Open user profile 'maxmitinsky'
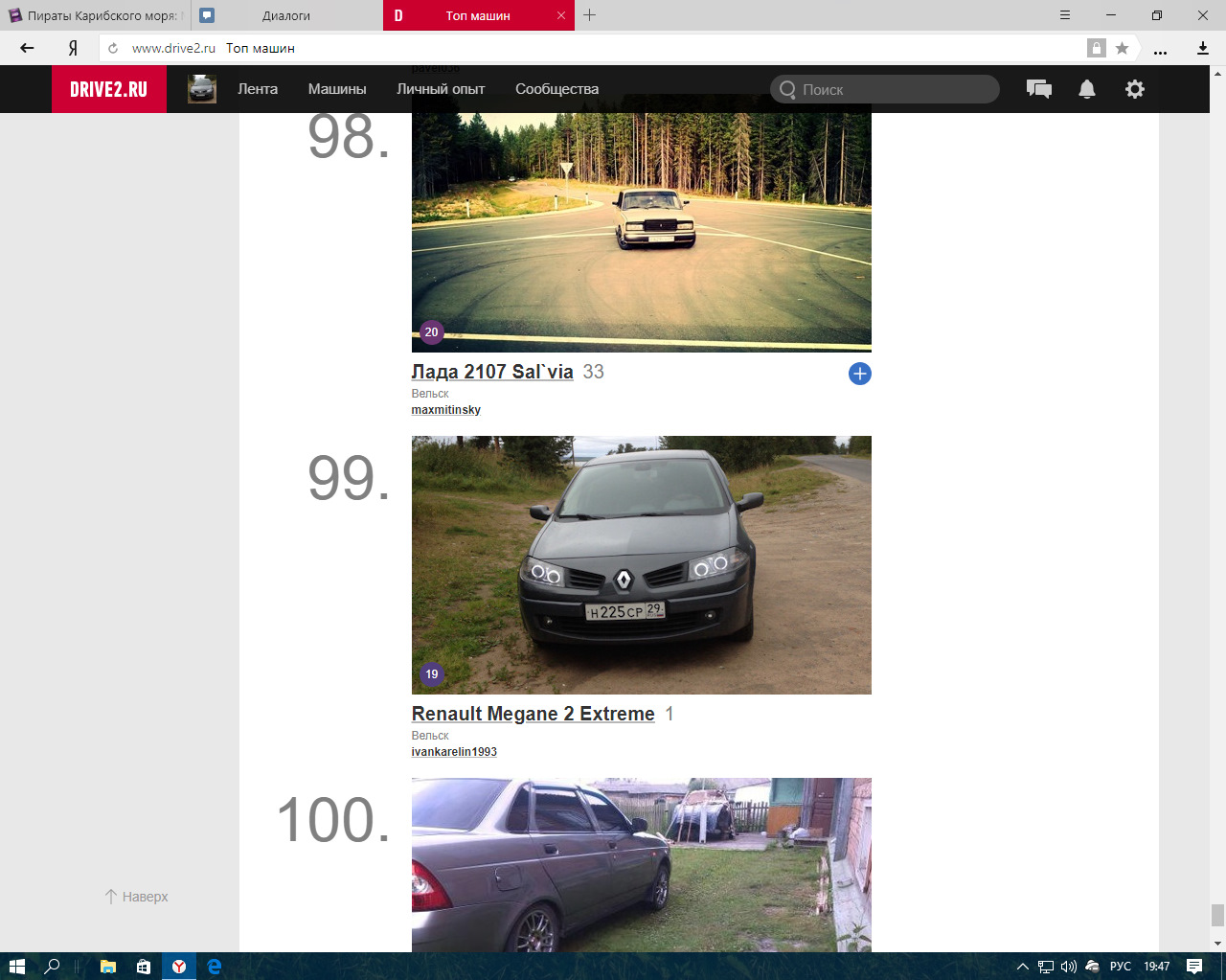1226x980 pixels. pyautogui.click(x=446, y=410)
